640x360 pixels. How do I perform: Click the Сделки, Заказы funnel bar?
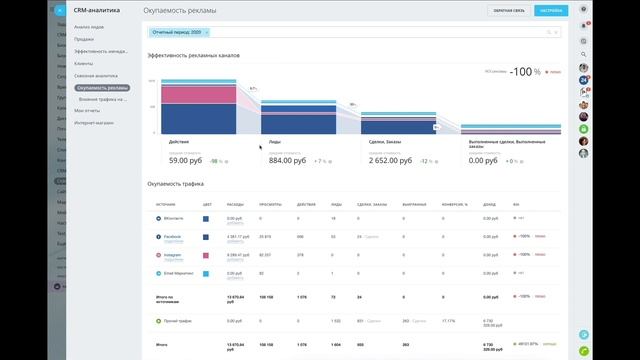(x=398, y=123)
